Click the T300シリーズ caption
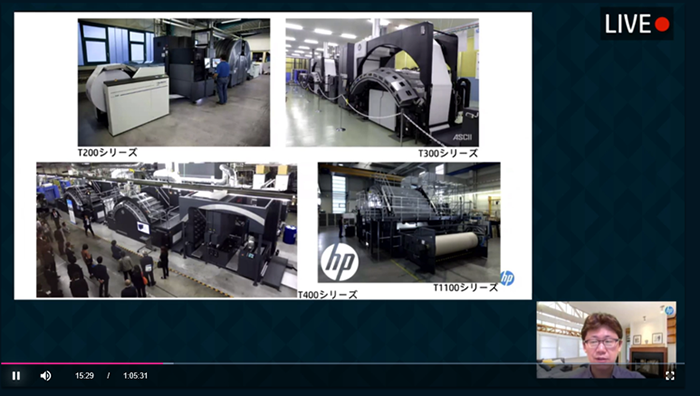 [448, 154]
